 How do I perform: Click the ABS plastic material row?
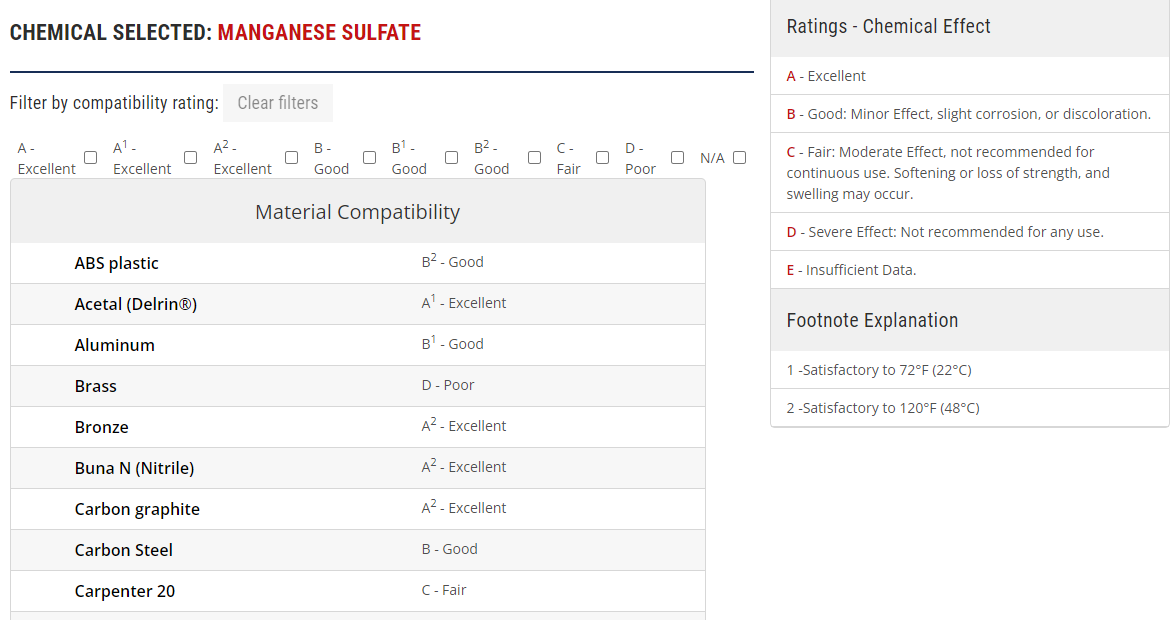(x=117, y=263)
